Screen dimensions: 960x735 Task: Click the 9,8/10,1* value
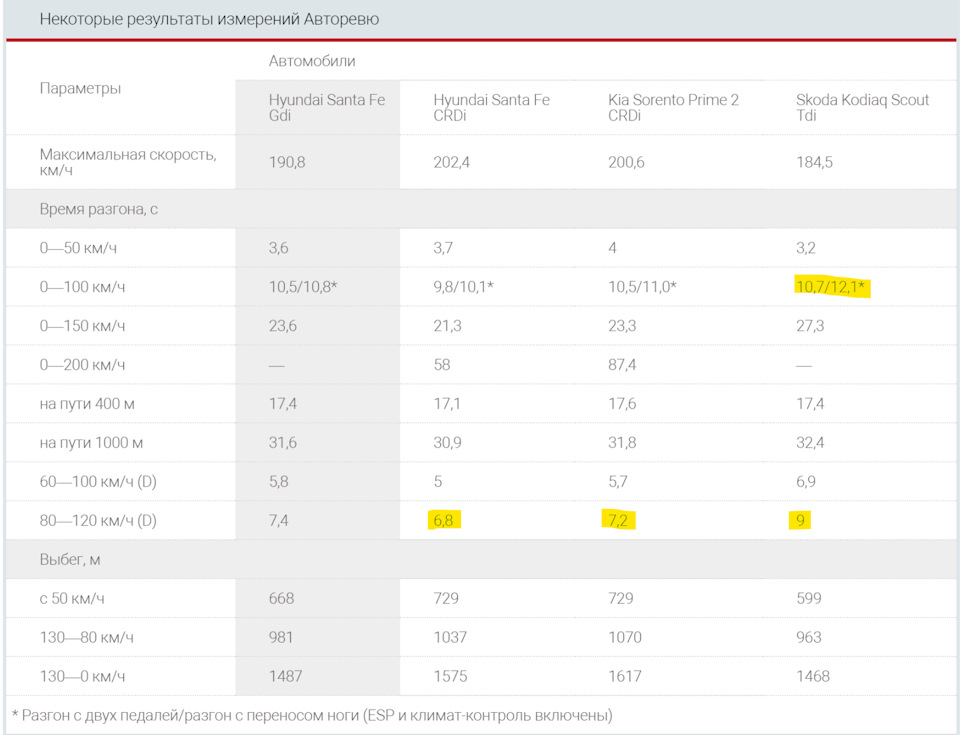pos(463,287)
